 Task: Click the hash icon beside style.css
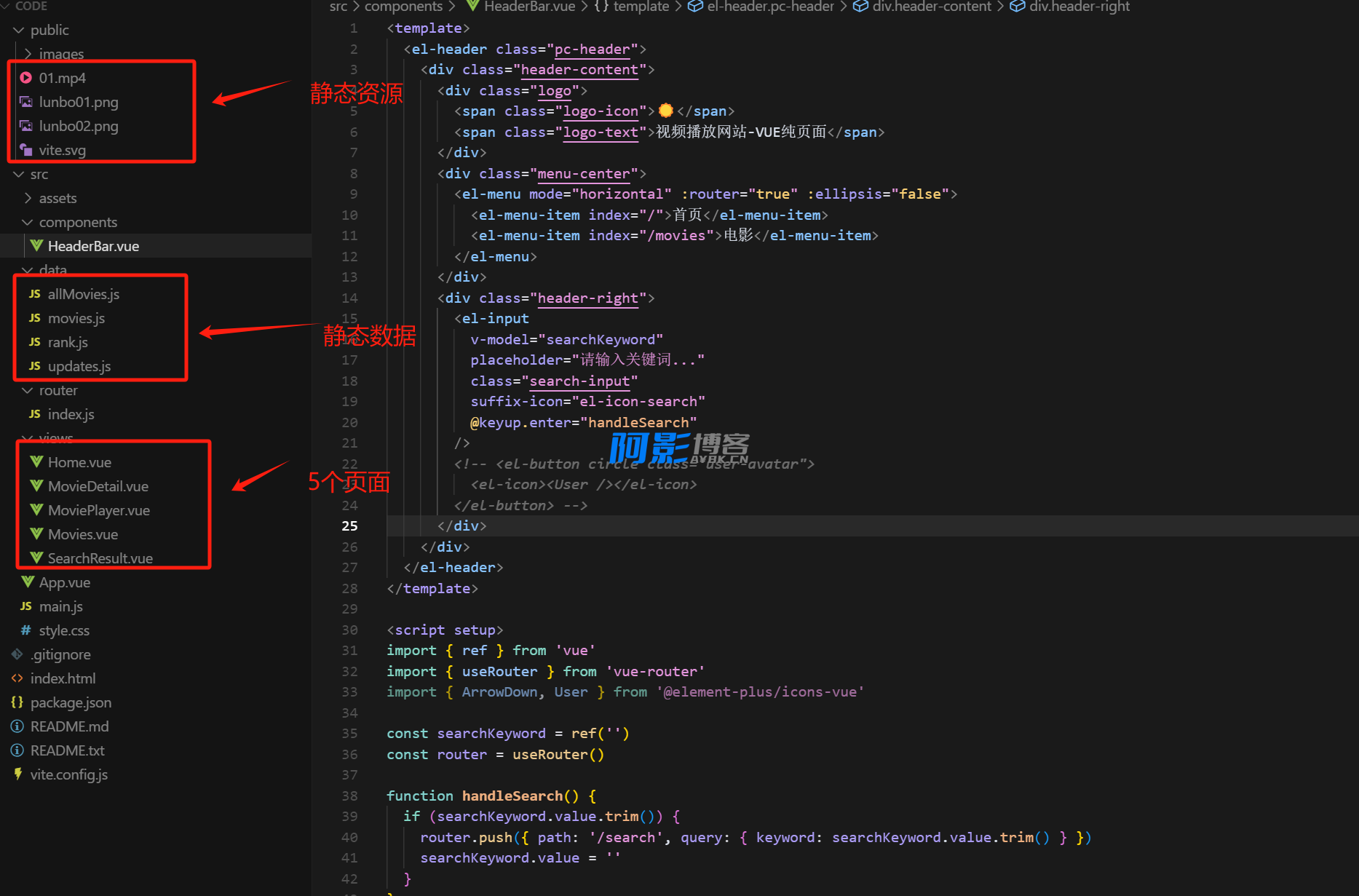point(26,630)
